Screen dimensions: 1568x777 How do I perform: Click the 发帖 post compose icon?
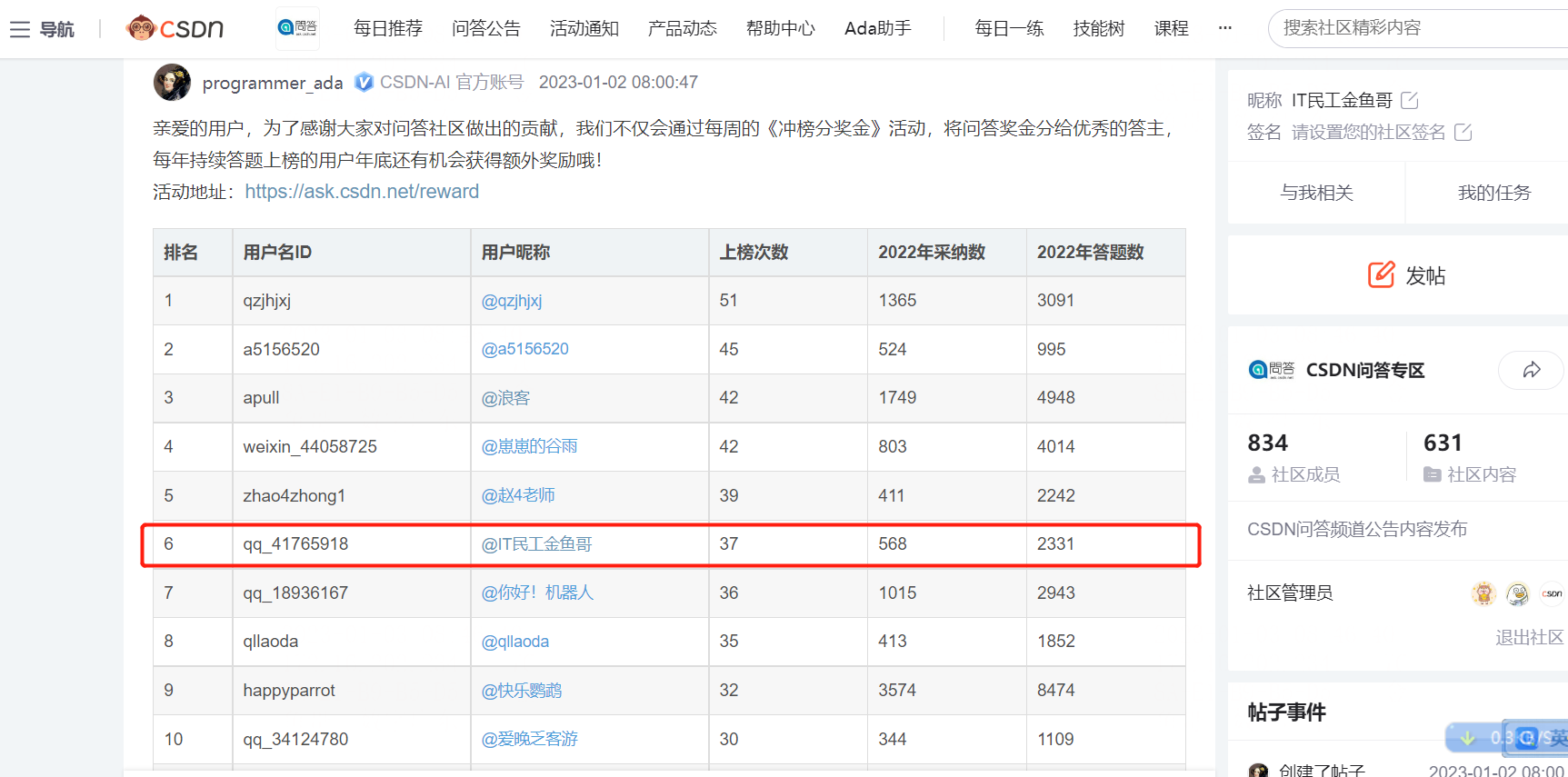coord(1382,274)
